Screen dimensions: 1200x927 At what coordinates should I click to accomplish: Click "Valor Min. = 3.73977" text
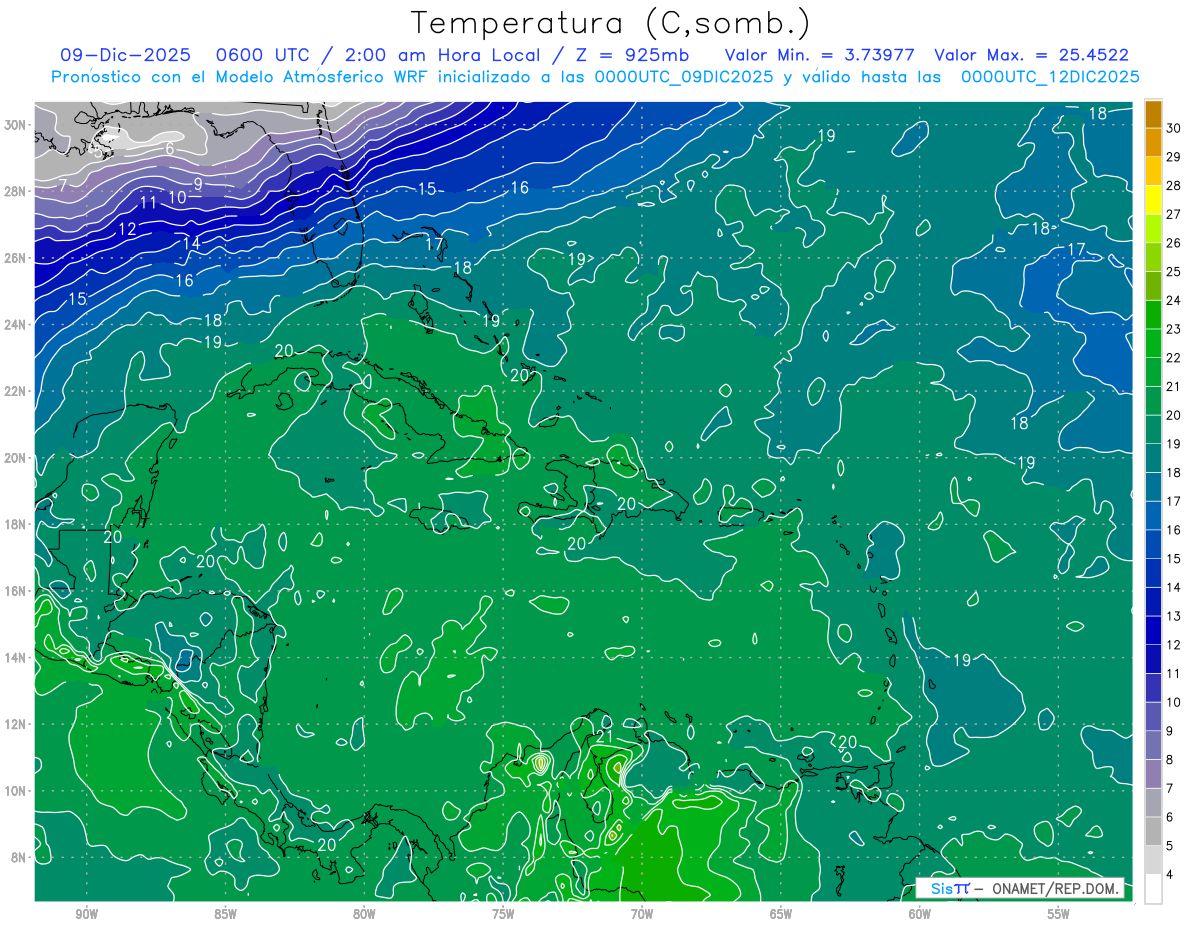[x=822, y=55]
